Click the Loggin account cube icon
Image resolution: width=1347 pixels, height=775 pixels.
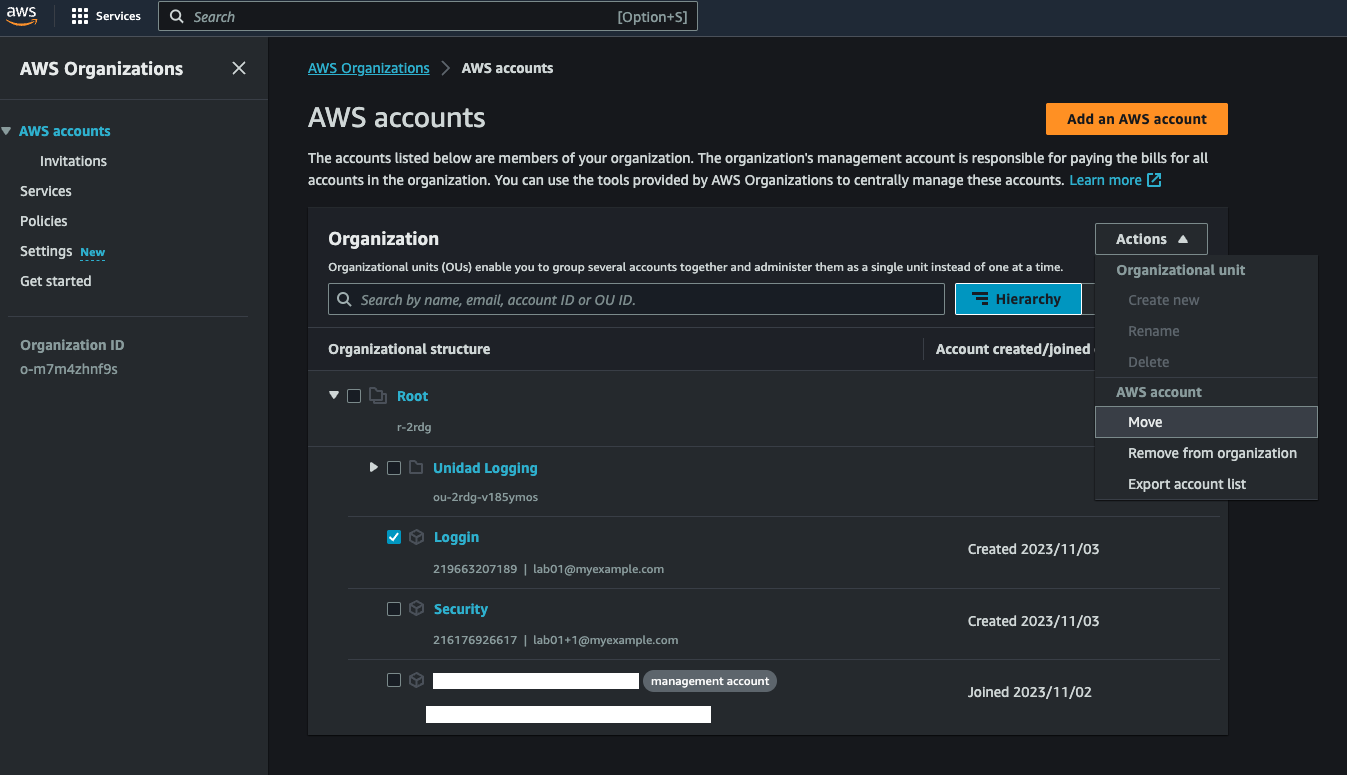pos(417,537)
